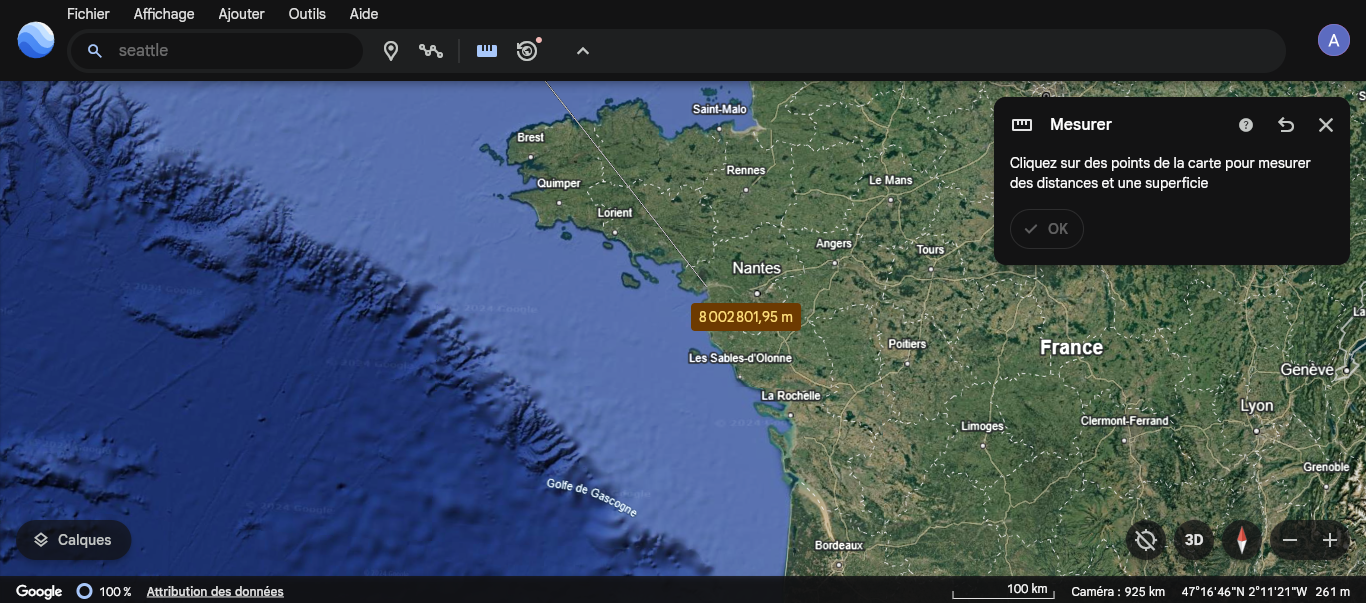This screenshot has height=603, width=1366.
Task: Toggle the 3D view button
Action: (x=1194, y=541)
